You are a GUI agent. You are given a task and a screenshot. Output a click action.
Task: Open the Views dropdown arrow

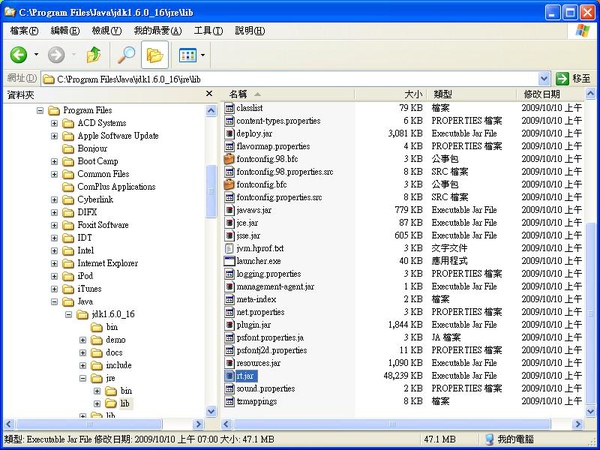tap(203, 55)
